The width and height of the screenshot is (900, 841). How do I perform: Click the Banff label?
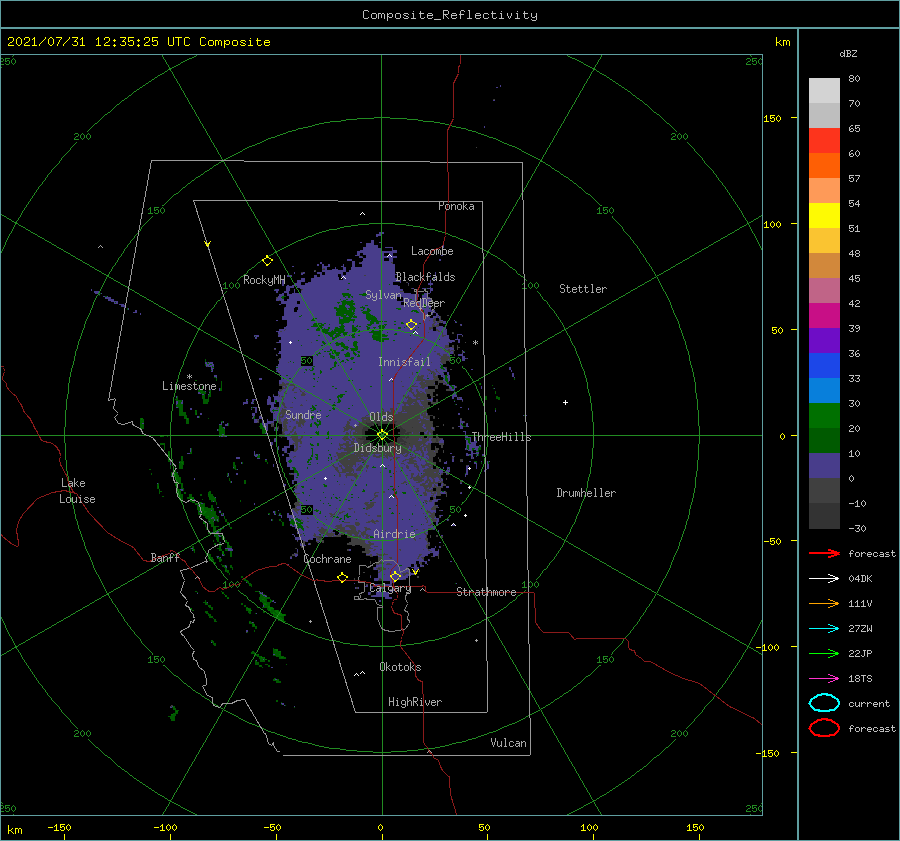[165, 557]
